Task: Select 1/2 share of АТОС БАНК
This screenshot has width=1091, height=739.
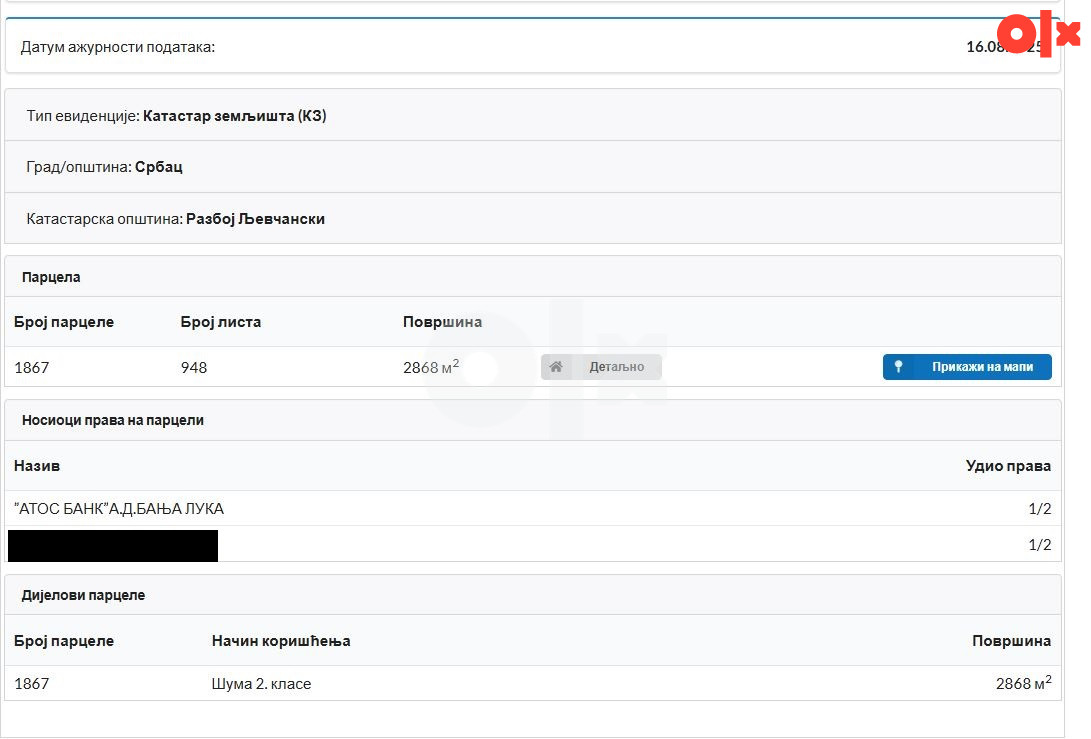Action: (x=1040, y=509)
